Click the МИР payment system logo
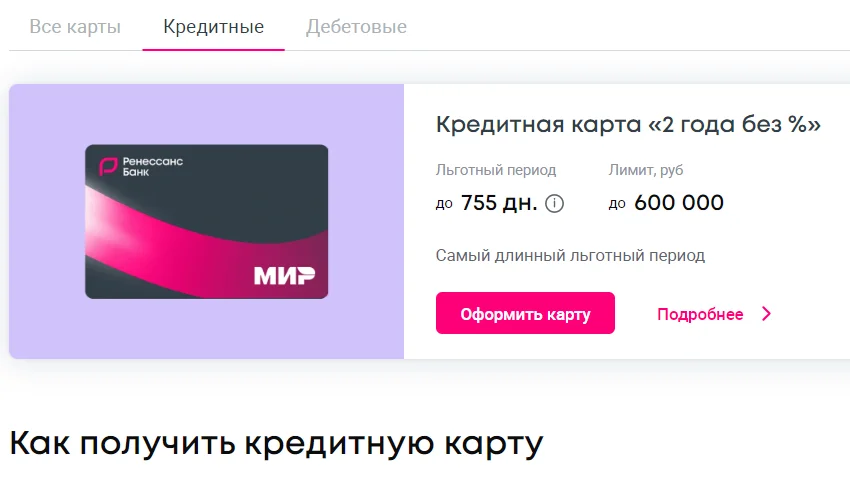The height and width of the screenshot is (483, 850). 284,275
